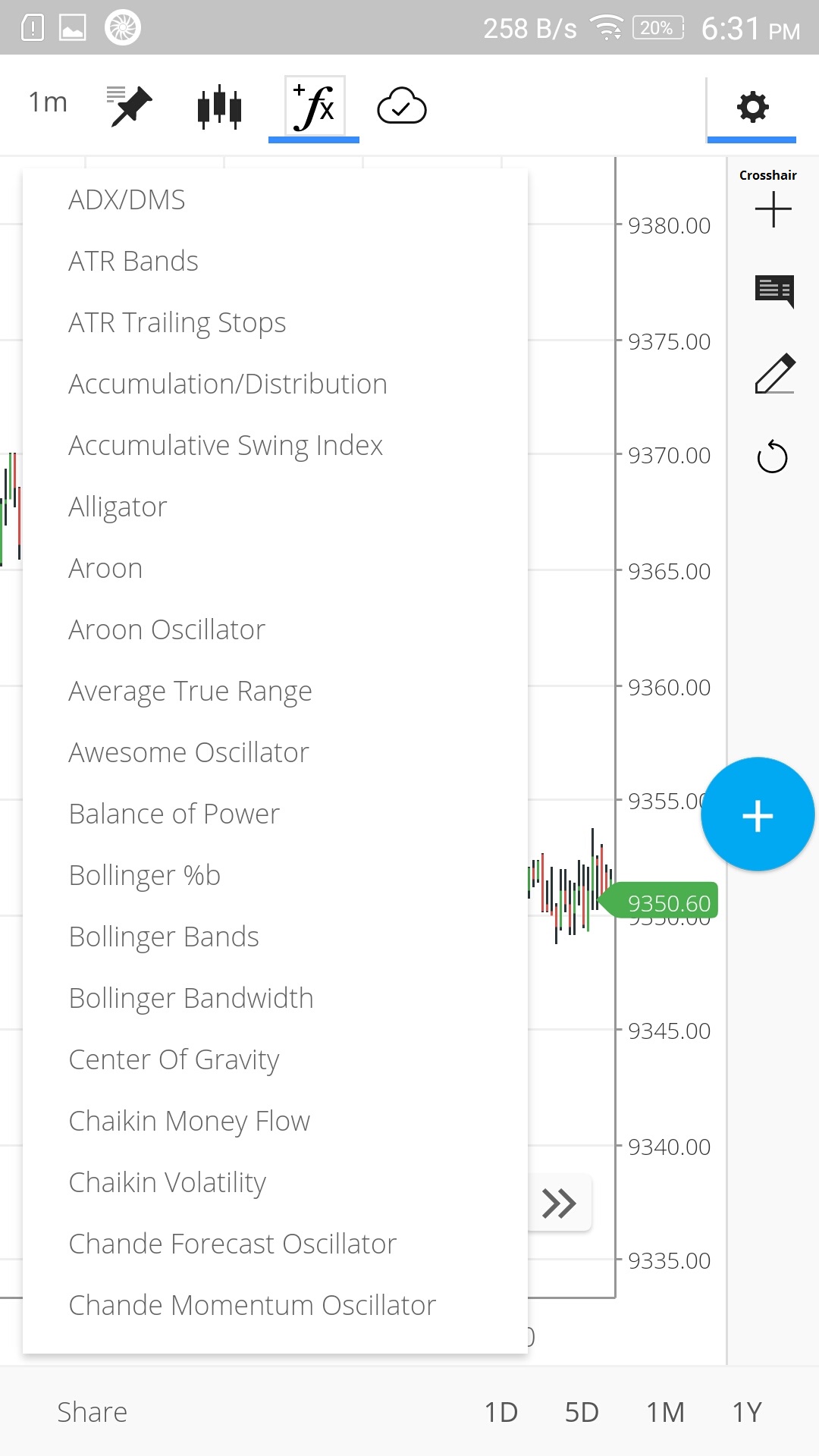Viewport: 819px width, 1456px height.
Task: Switch to the 1D range
Action: pos(500,1412)
